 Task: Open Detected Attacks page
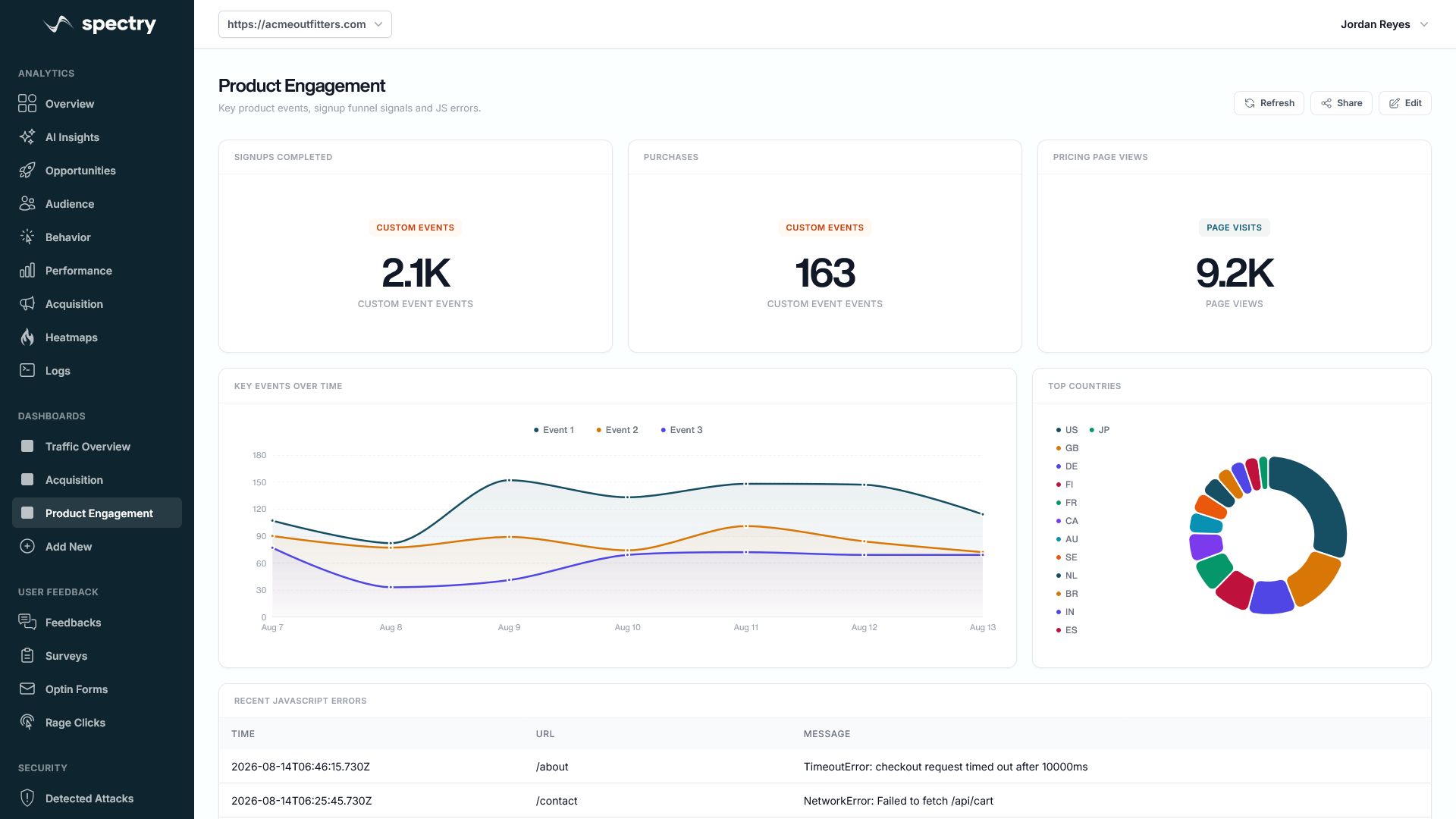tap(97, 799)
